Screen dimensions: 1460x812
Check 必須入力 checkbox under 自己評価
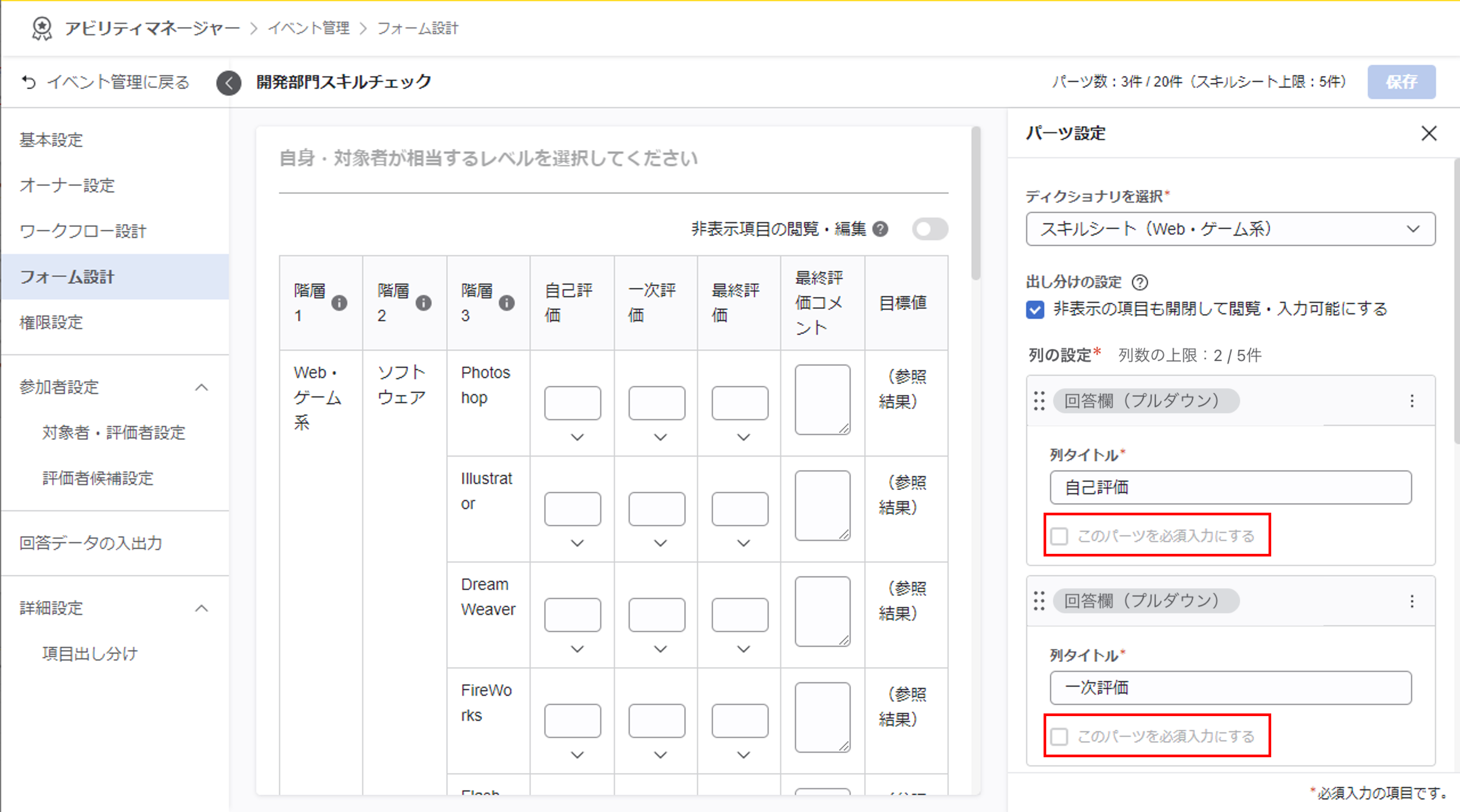[1059, 536]
